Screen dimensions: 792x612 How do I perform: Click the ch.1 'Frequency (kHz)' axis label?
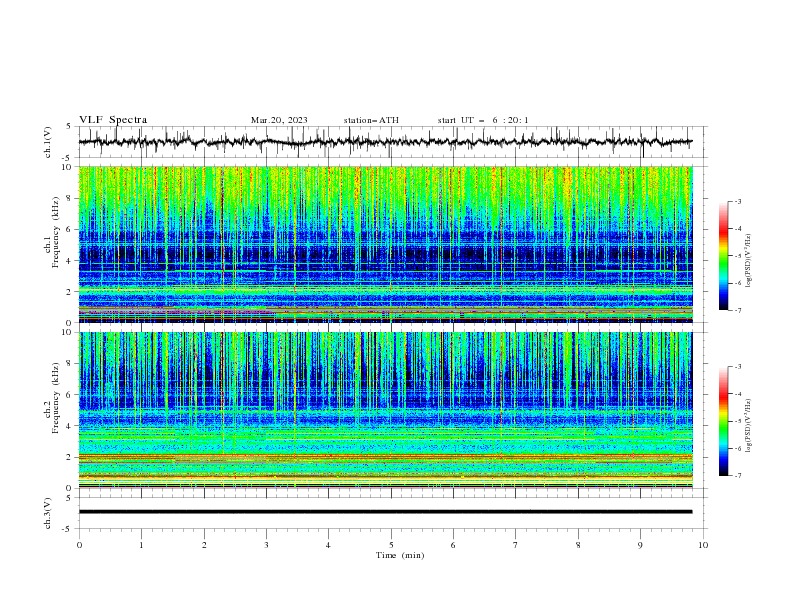[56, 233]
